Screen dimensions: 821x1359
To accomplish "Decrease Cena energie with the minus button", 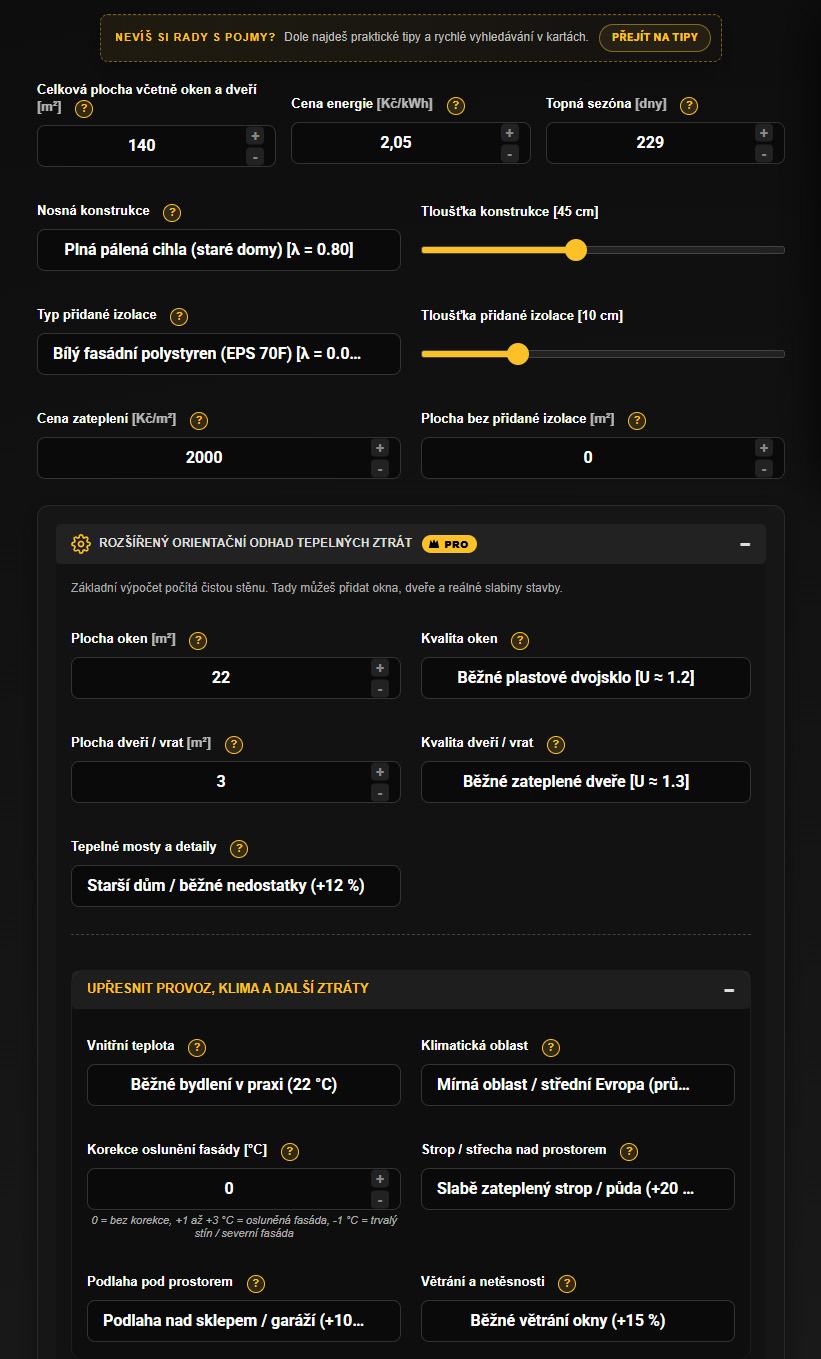I will (x=509, y=153).
